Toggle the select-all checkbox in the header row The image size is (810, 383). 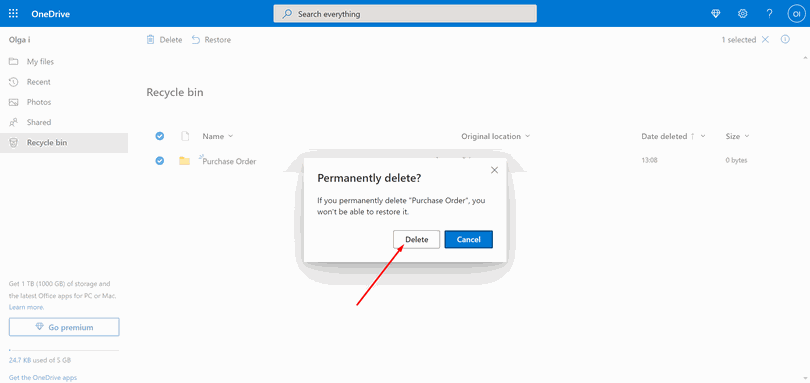pyautogui.click(x=160, y=136)
